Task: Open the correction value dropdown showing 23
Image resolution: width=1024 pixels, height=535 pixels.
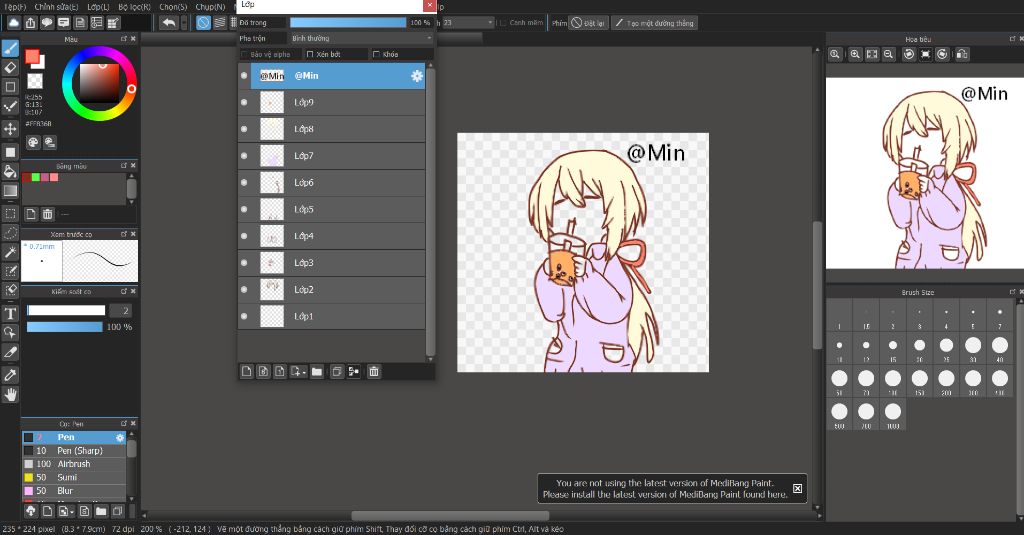Action: click(468, 23)
